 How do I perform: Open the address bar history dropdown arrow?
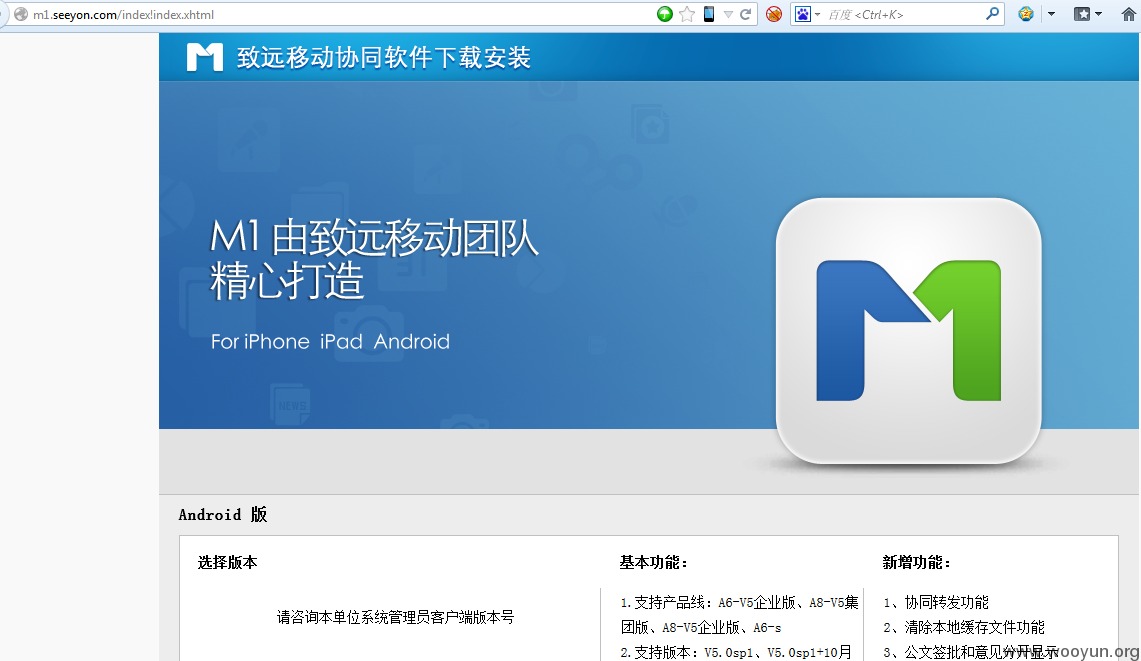click(x=728, y=15)
